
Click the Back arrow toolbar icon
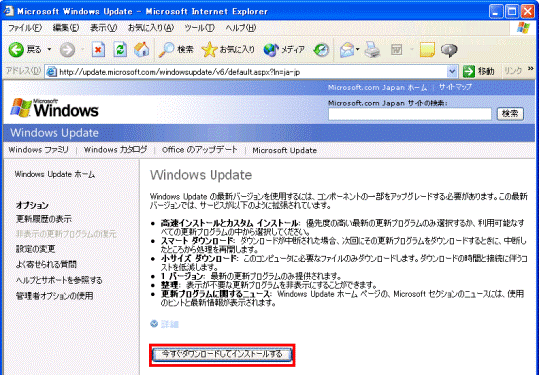(16, 50)
